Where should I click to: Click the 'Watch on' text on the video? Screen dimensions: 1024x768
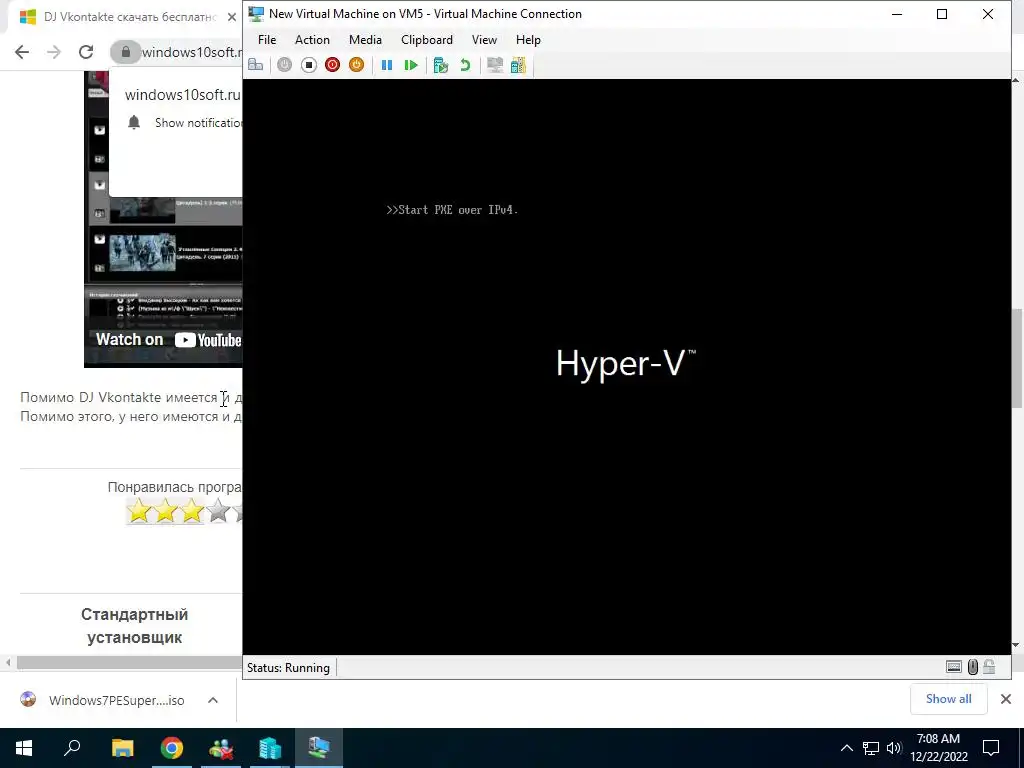tap(129, 340)
